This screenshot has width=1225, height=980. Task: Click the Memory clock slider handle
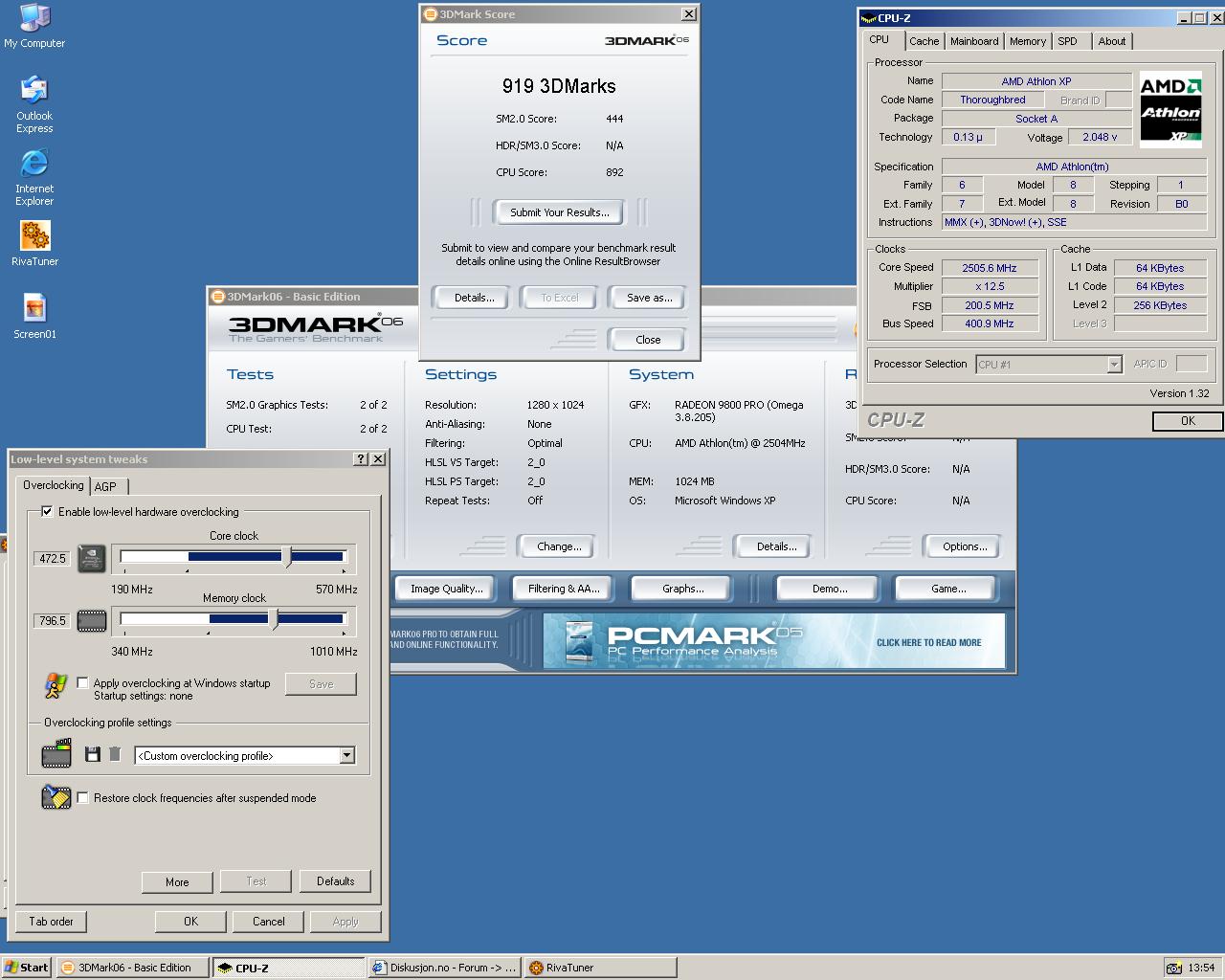275,619
